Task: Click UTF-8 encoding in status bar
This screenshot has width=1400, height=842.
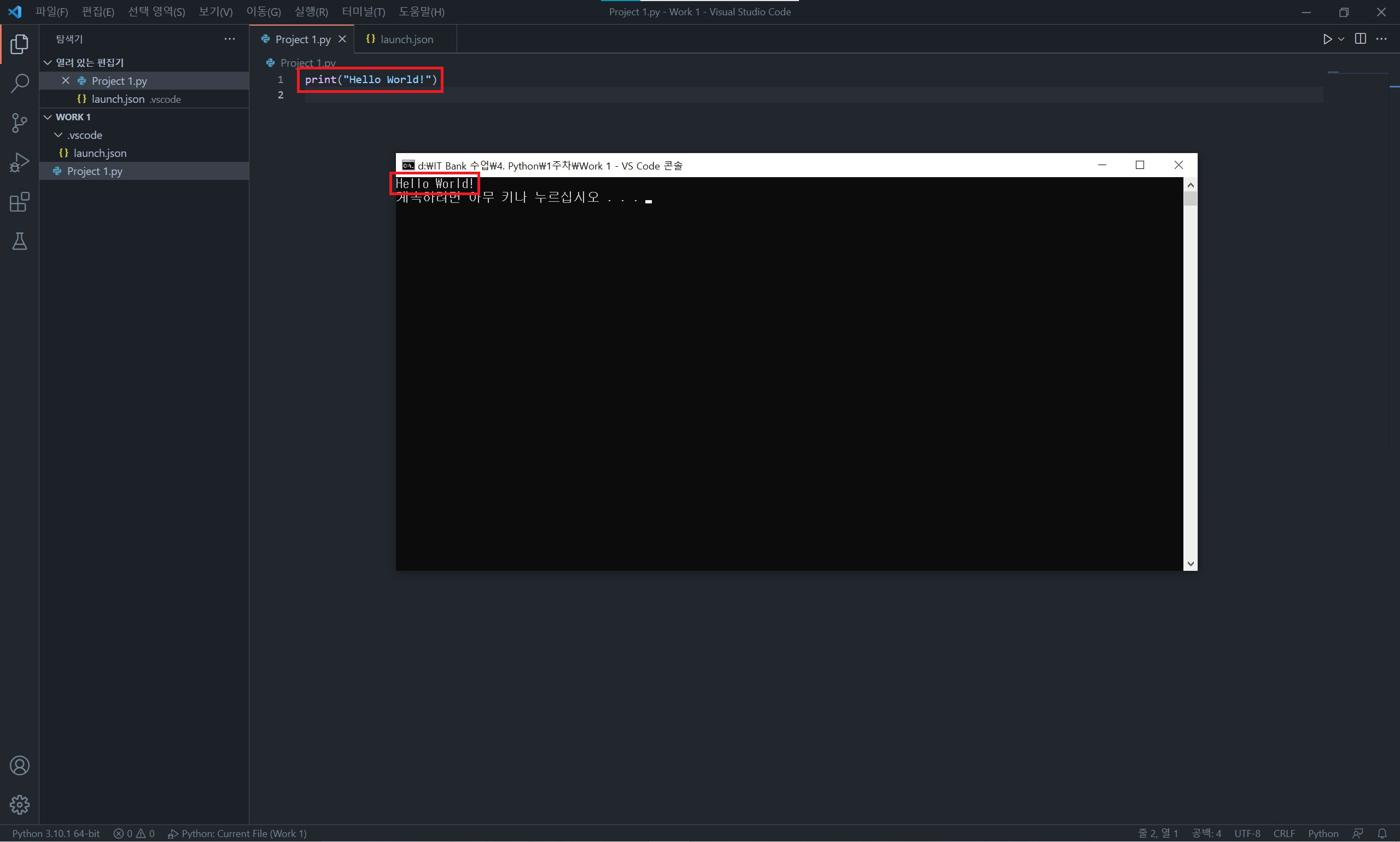Action: point(1247,833)
